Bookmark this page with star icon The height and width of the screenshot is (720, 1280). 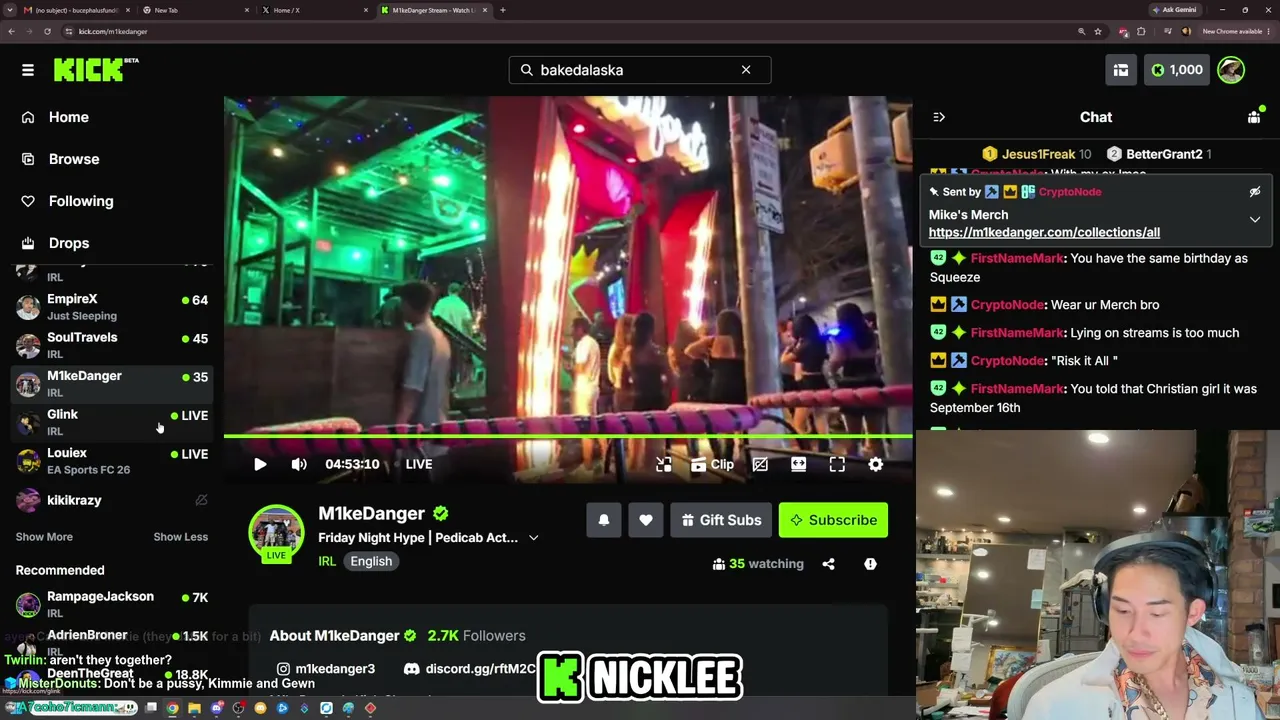[1098, 31]
